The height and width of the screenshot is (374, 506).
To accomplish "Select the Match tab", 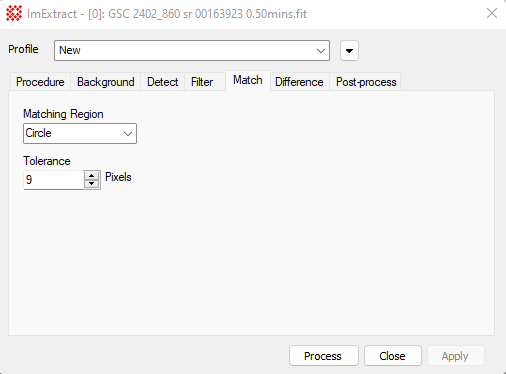I will 248,80.
